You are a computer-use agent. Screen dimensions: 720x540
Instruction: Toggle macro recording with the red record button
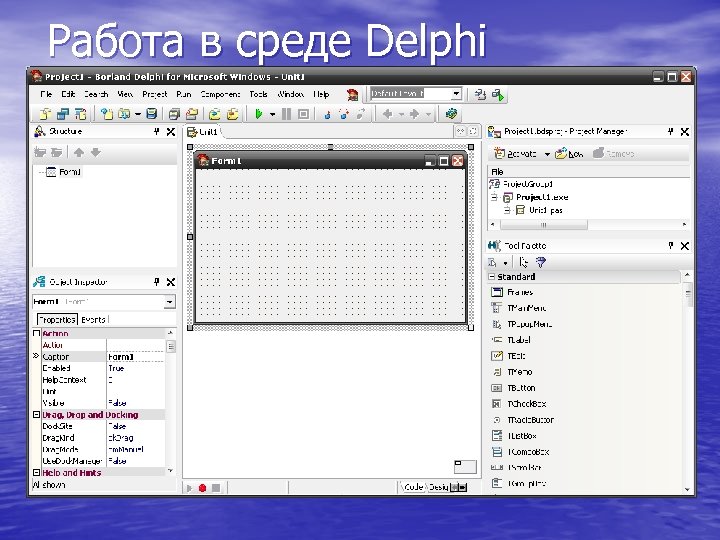click(202, 488)
